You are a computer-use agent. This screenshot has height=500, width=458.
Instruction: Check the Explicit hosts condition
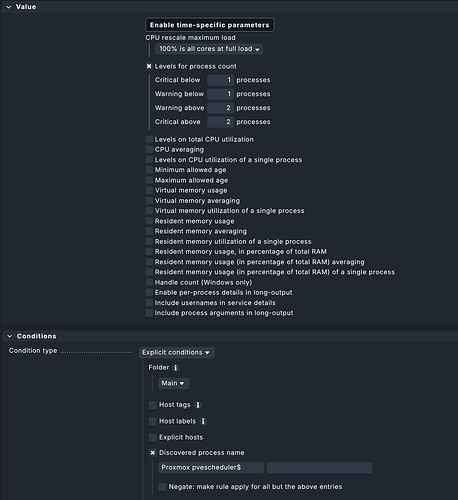point(153,437)
